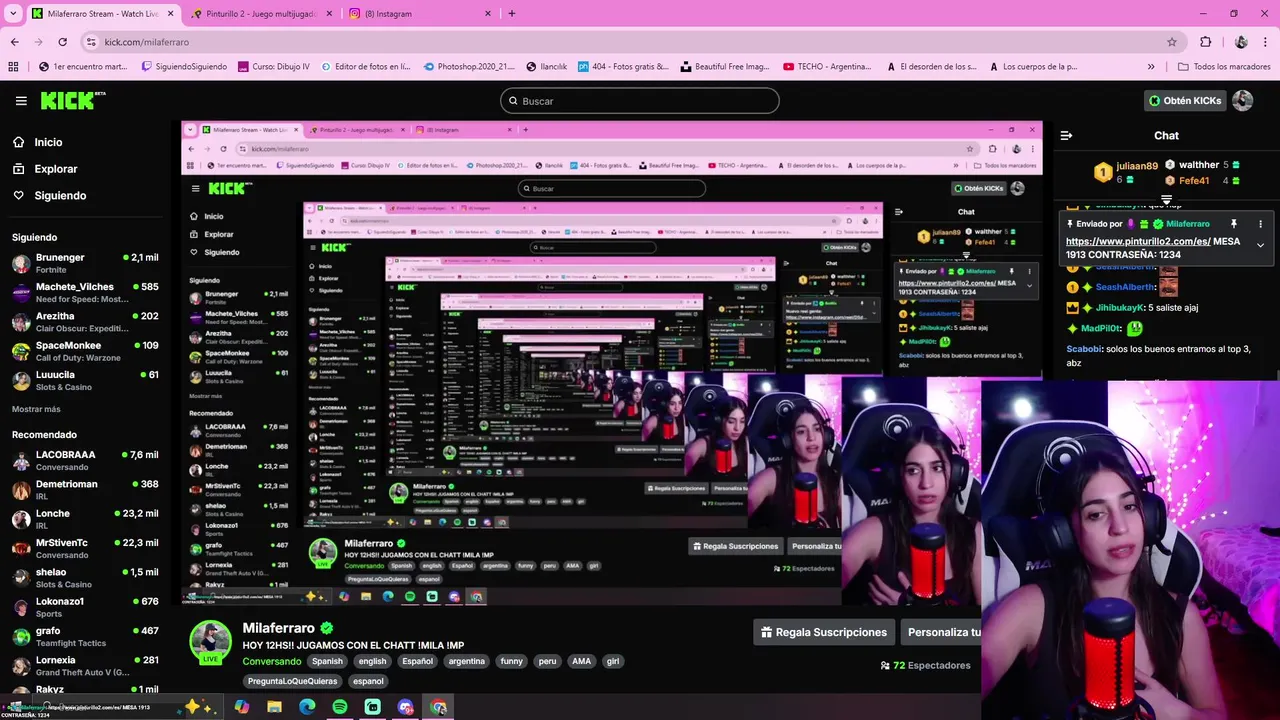Open the Curso: Dibujo IV bookmark
Screen dimensions: 1280x720
click(x=274, y=67)
